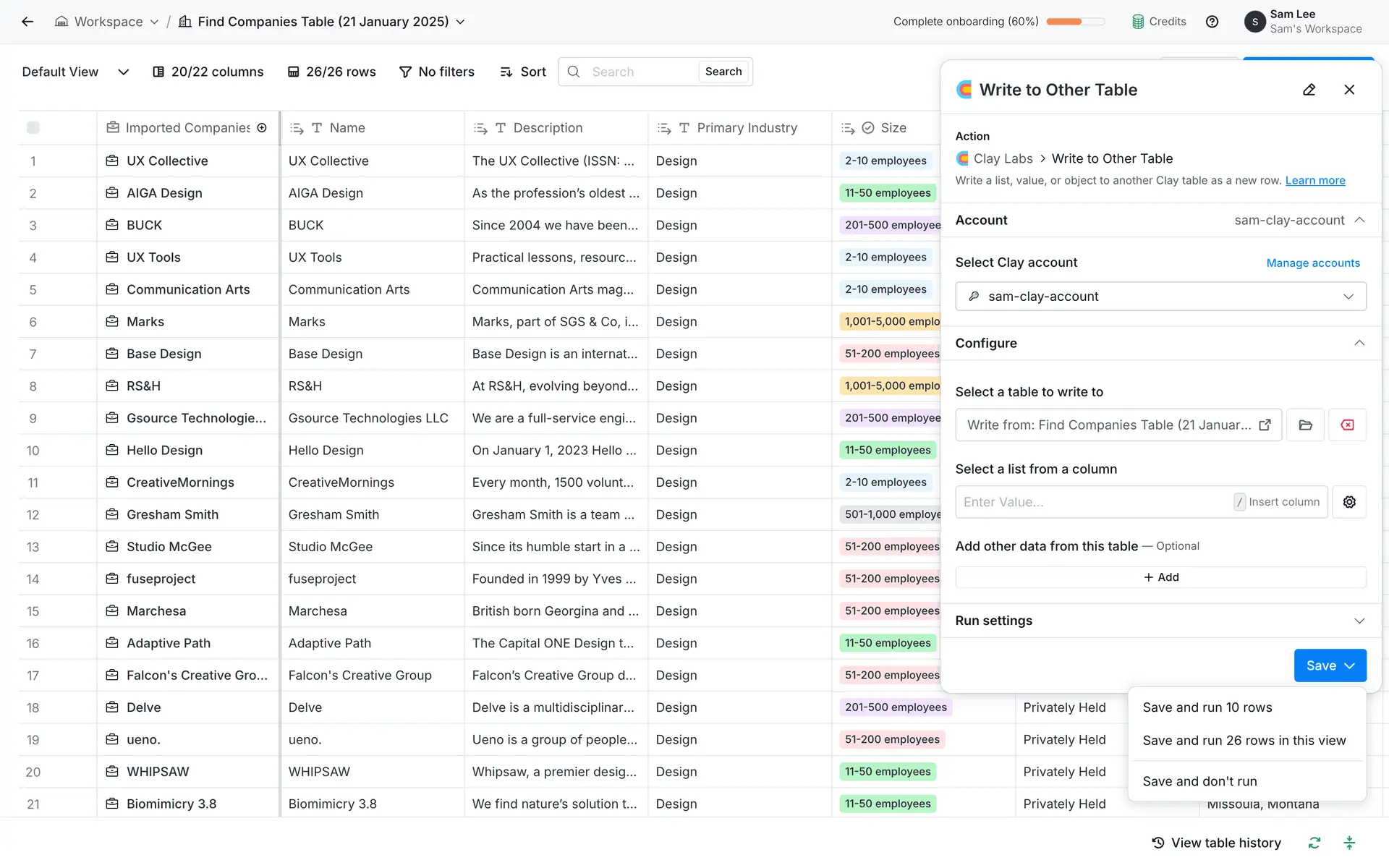
Task: Click the refresh icon near table history
Action: pos(1314,843)
